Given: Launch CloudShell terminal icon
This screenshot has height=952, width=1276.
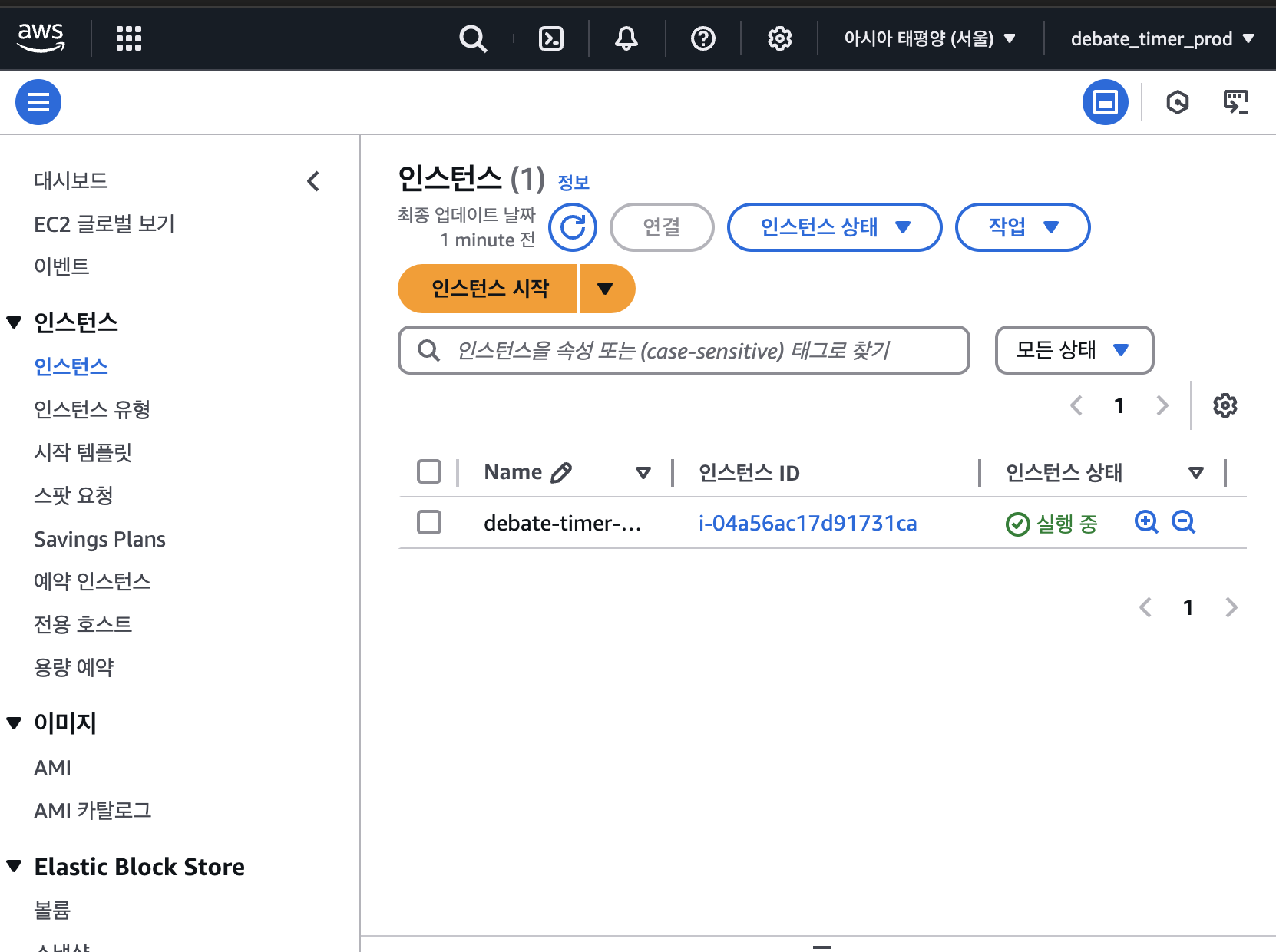Looking at the screenshot, I should (x=551, y=38).
